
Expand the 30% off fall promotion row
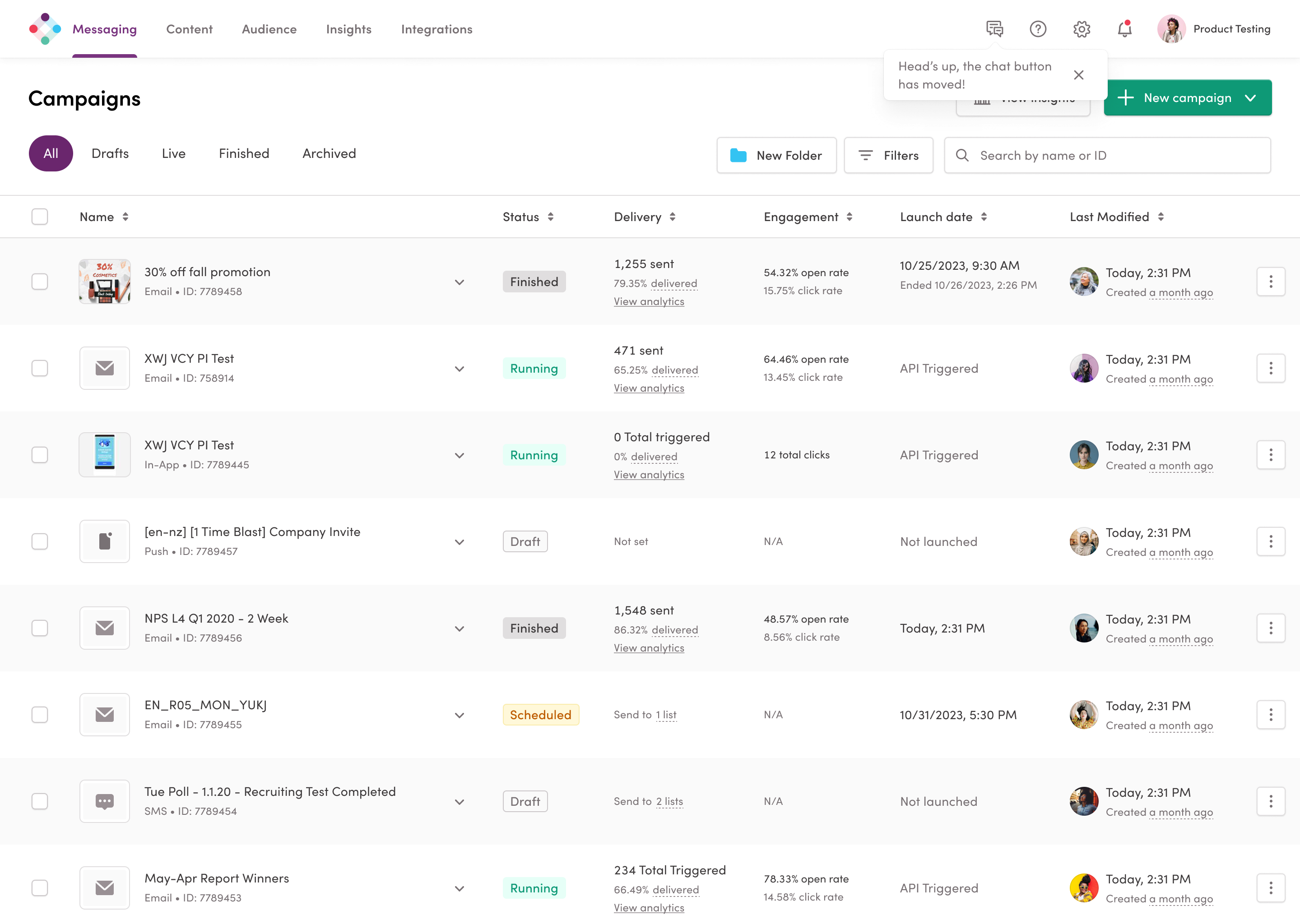click(x=460, y=282)
